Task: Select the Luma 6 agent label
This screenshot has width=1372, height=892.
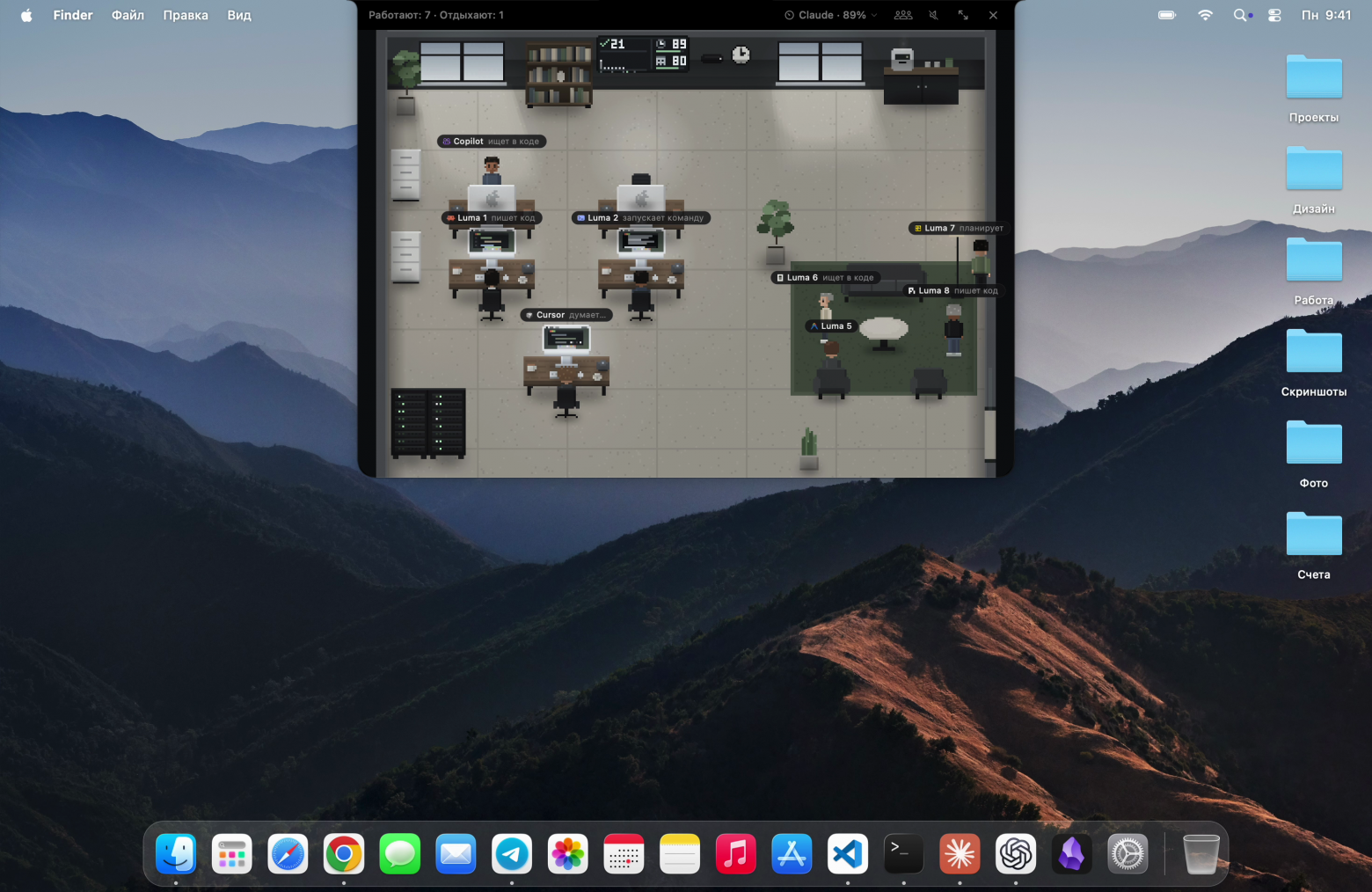Action: pos(825,277)
